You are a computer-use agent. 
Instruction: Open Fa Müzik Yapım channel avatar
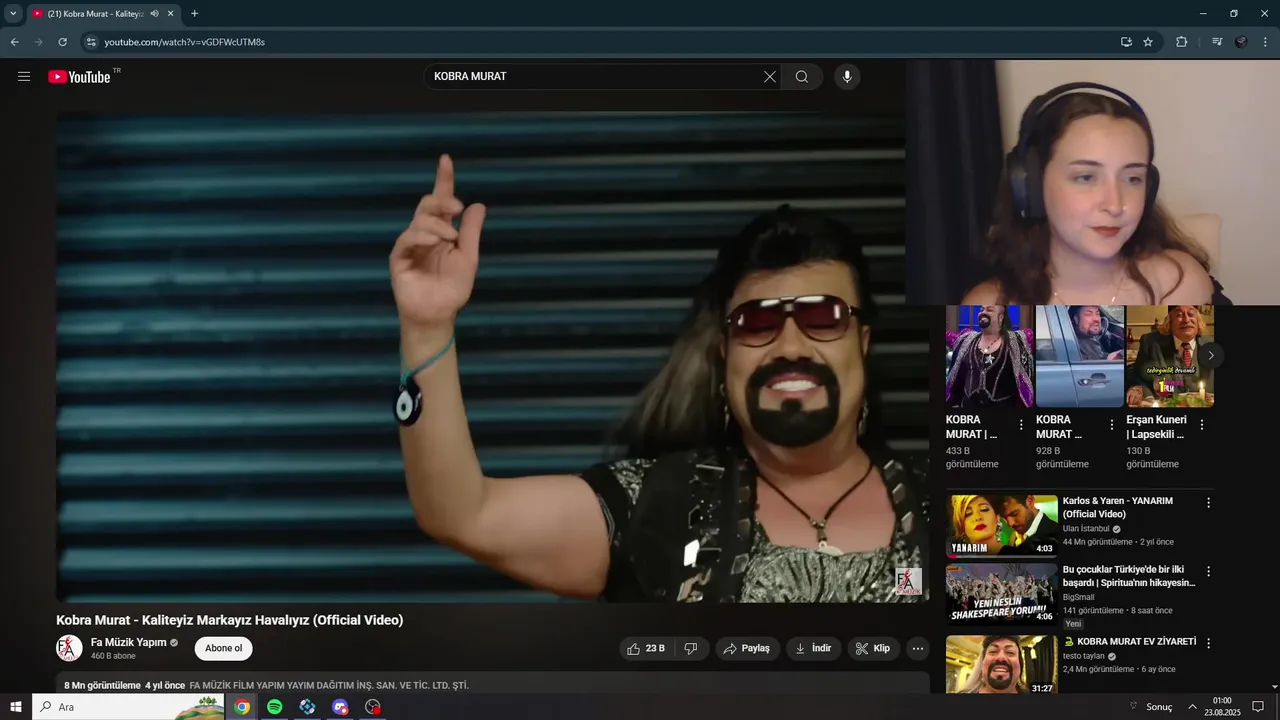point(69,648)
